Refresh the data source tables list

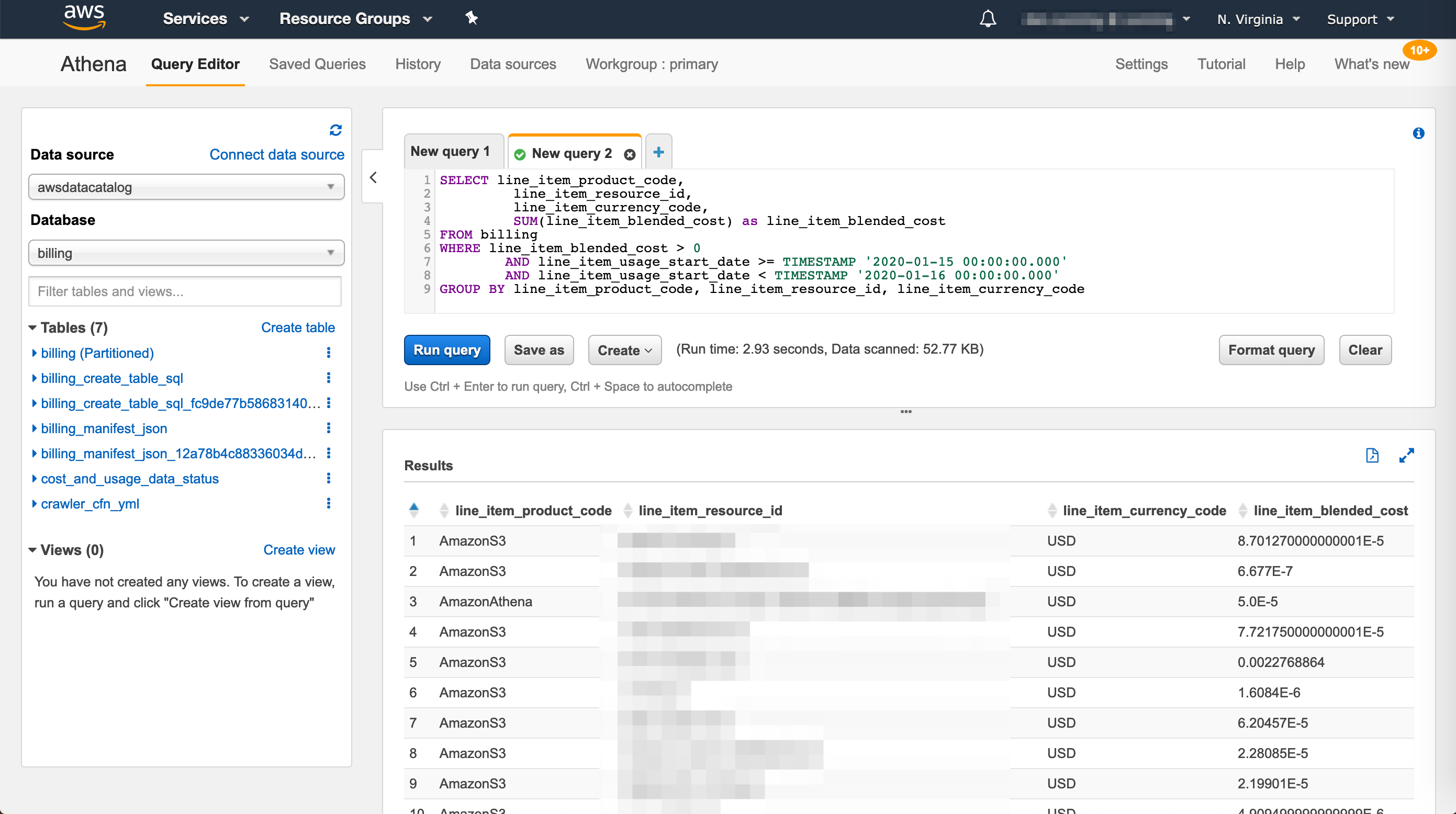335,130
